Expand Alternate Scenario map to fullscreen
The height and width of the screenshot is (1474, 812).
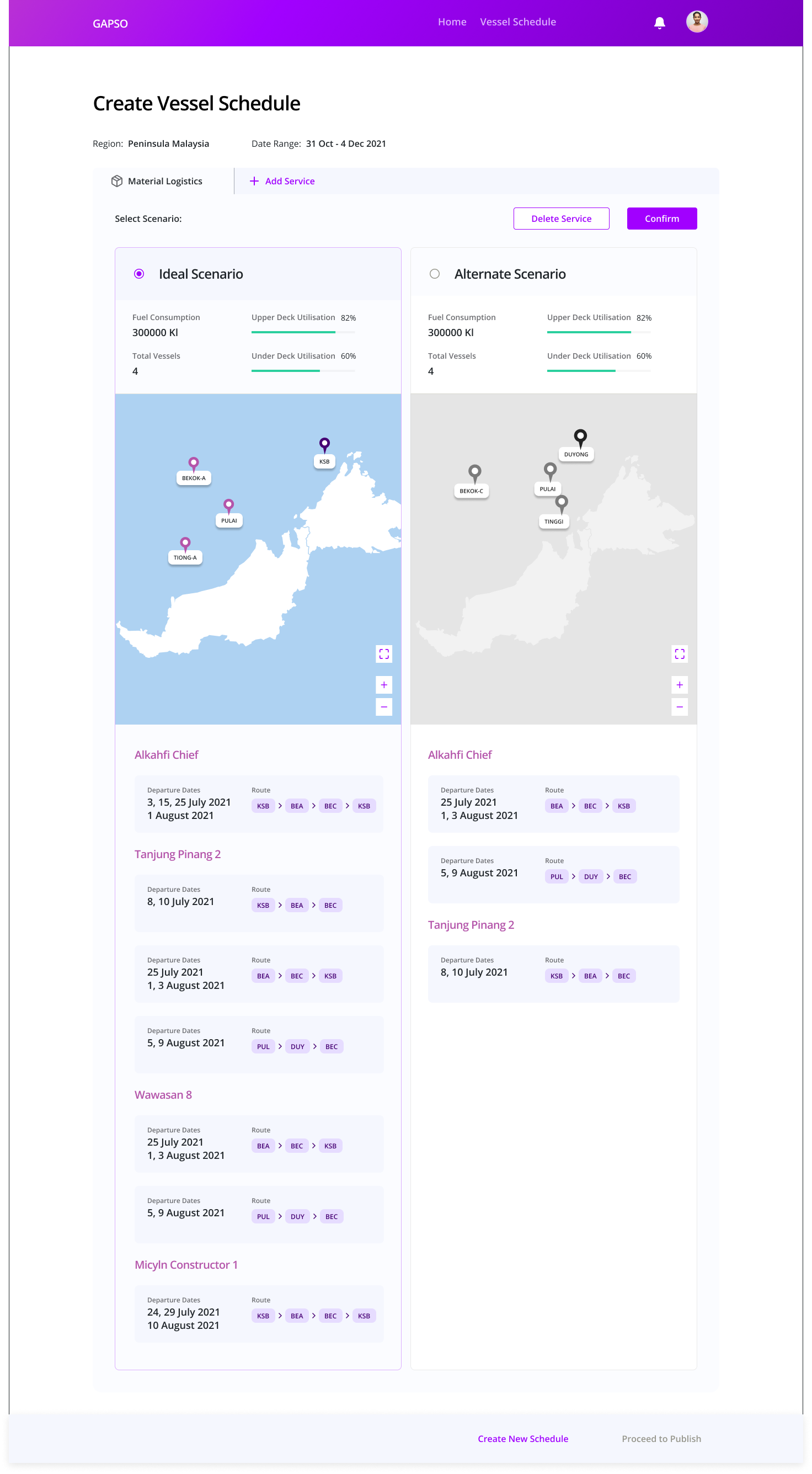[680, 653]
